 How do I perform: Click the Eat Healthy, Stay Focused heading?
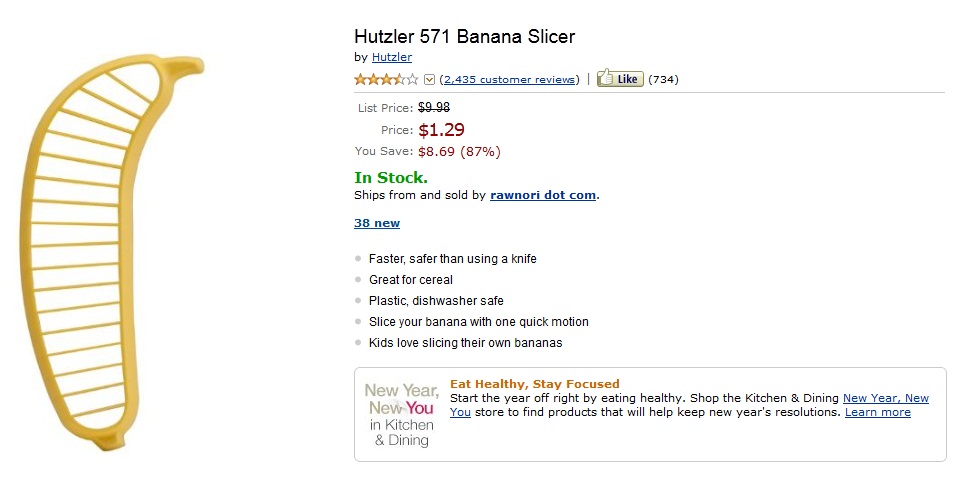[534, 384]
